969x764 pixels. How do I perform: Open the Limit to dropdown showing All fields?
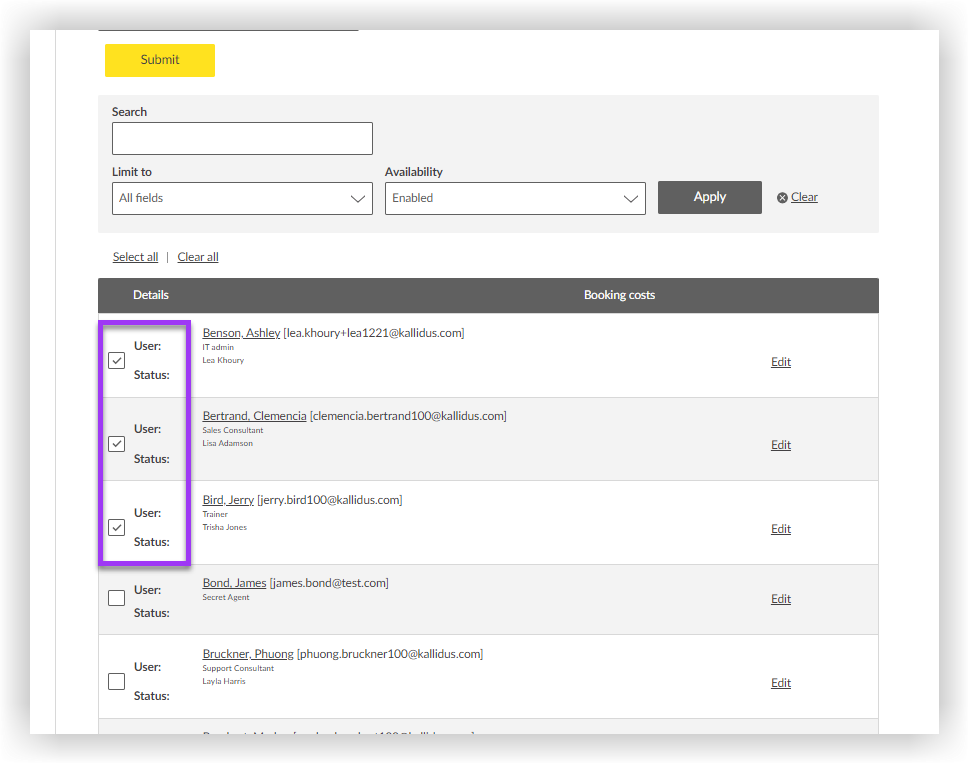tap(242, 198)
